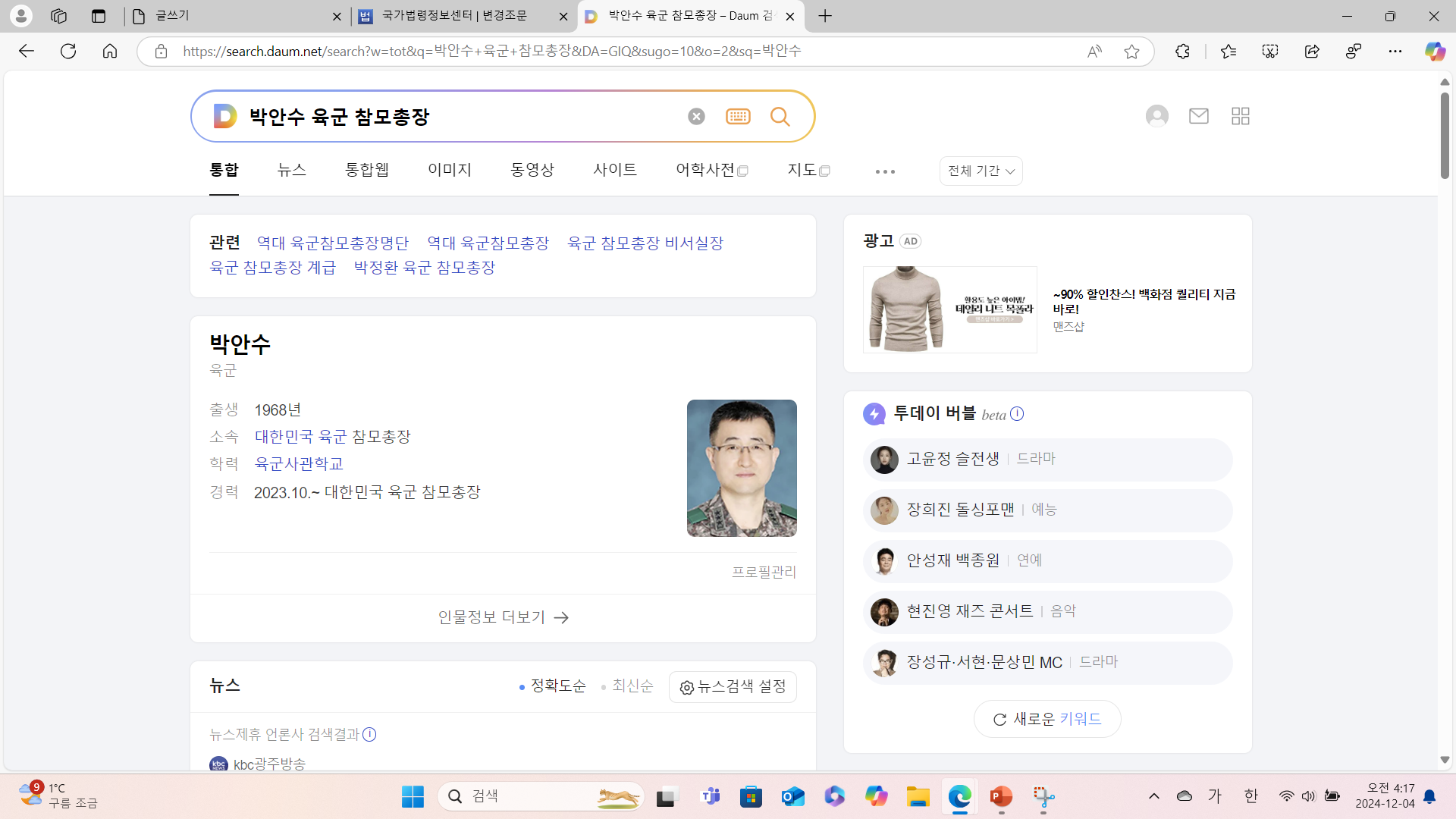Show hidden system tray icons chevron
This screenshot has width=1456, height=819.
[1153, 795]
